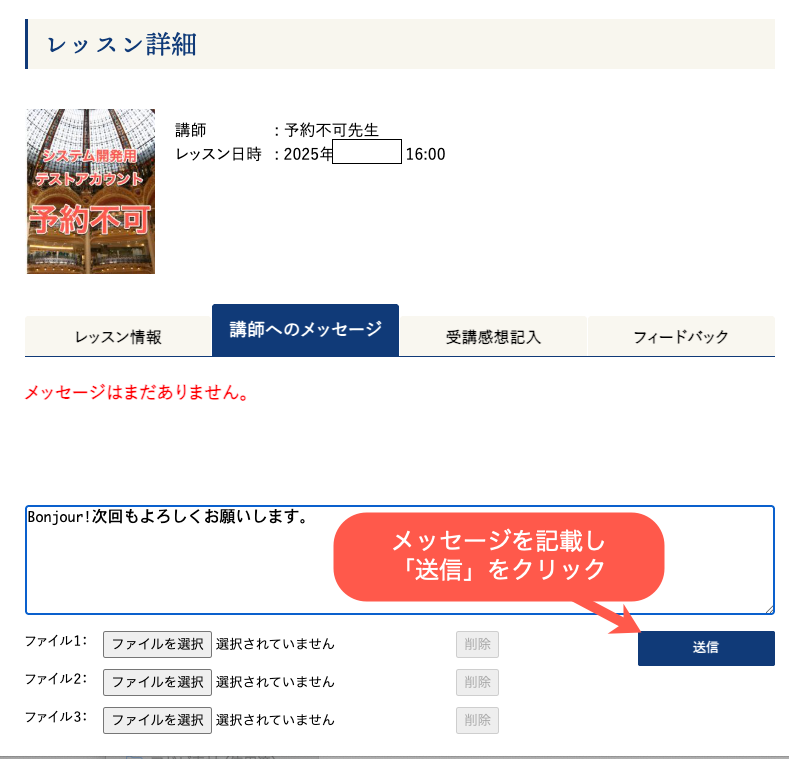Click the teacher's 予約不可 thumbnail image
This screenshot has height=759, width=789.
coord(91,191)
